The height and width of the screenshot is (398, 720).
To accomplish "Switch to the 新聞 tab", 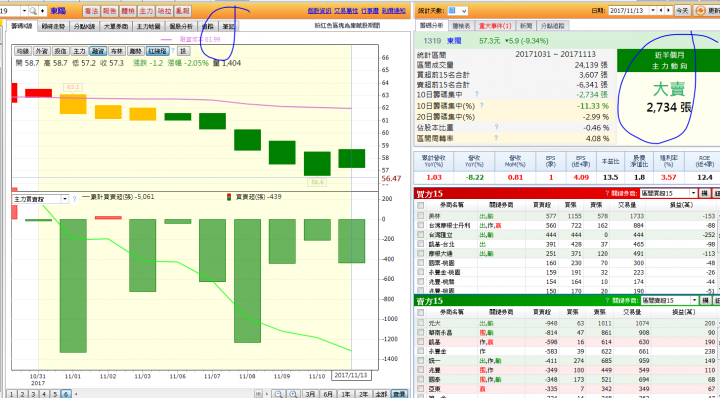I will click(x=526, y=26).
